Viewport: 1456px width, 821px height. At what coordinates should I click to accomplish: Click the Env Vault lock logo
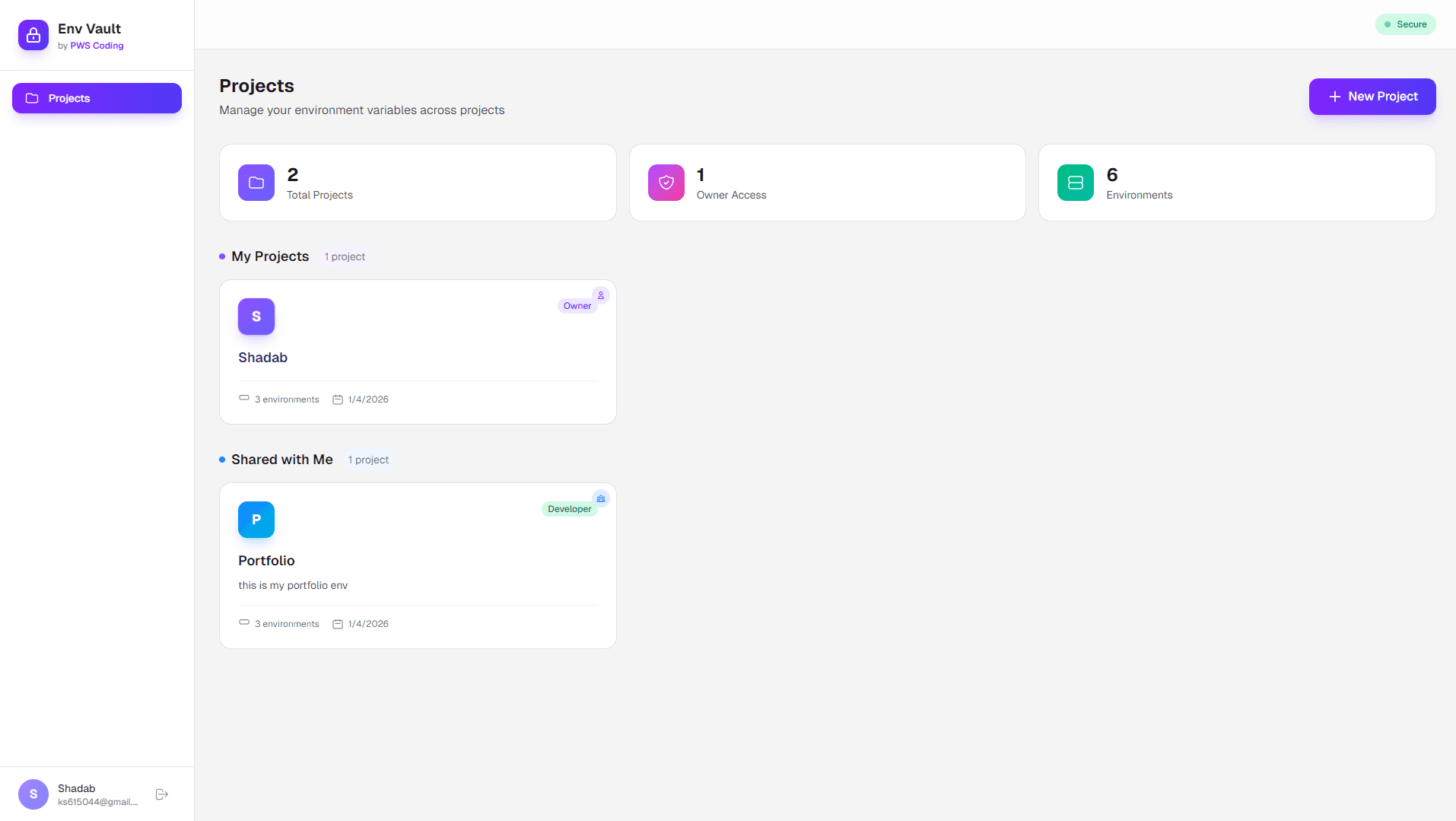point(33,34)
